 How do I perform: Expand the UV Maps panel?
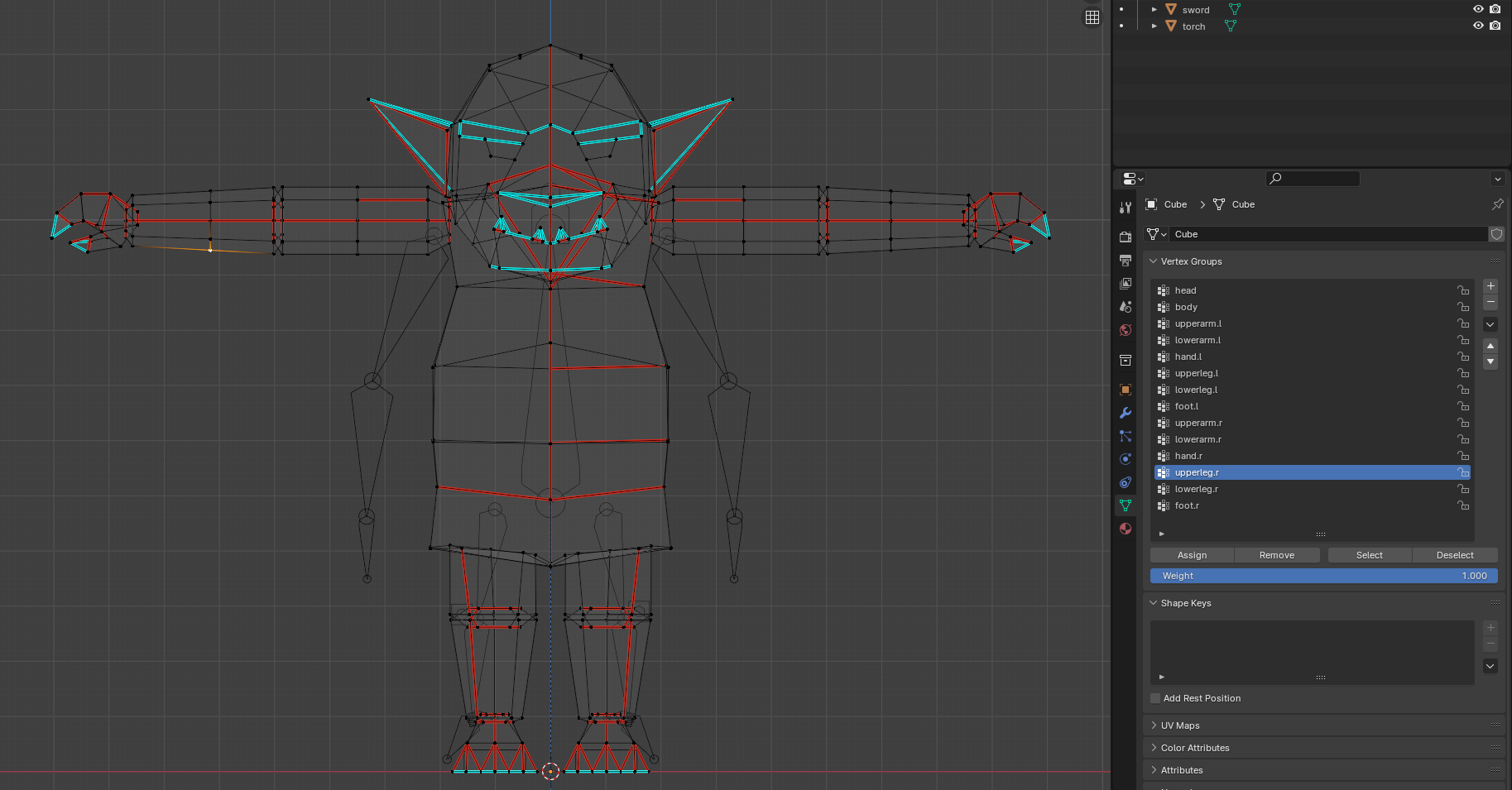pos(1154,725)
